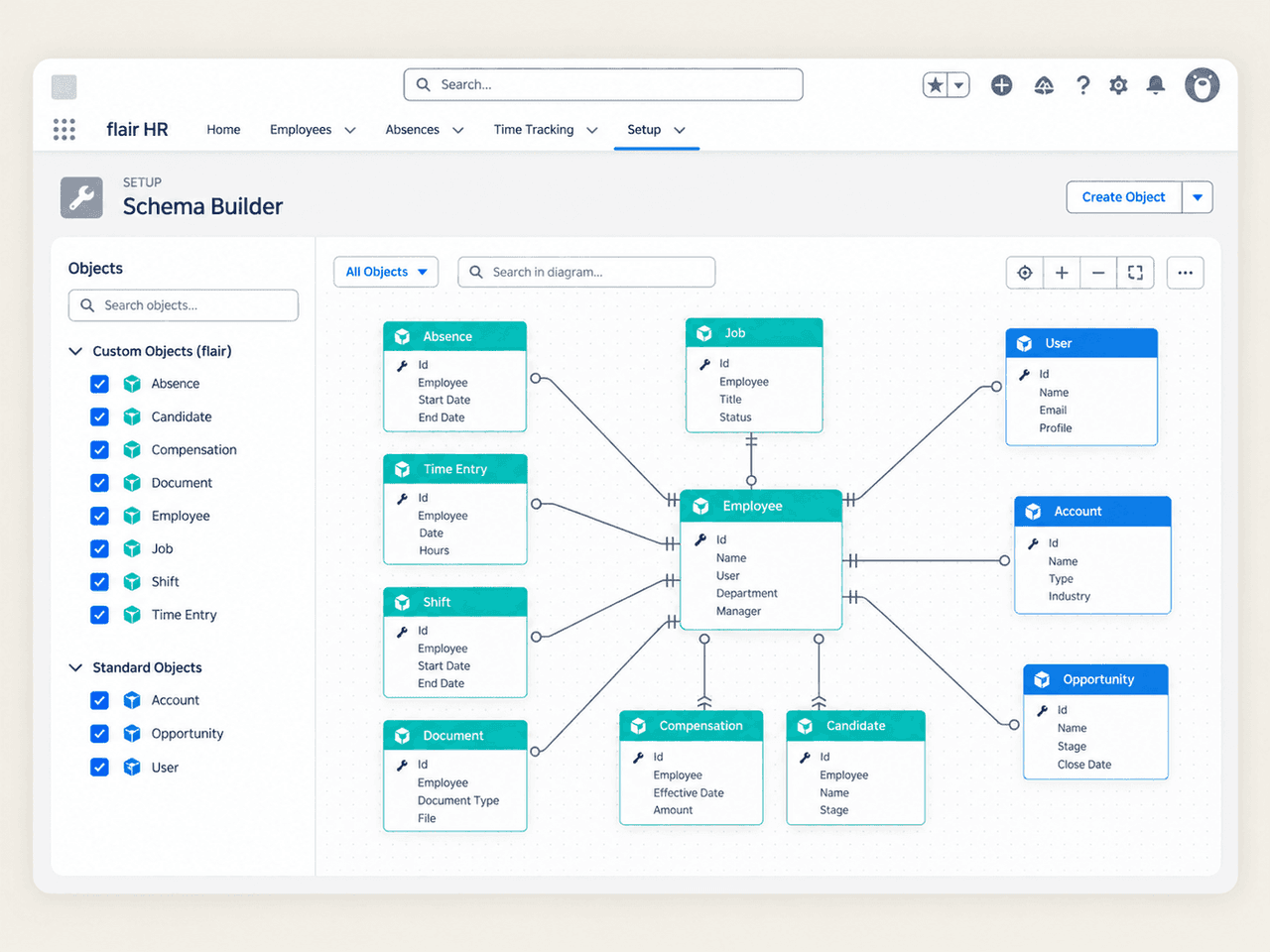Click the Department field in Employee node
The width and height of the screenshot is (1270, 952).
click(747, 594)
